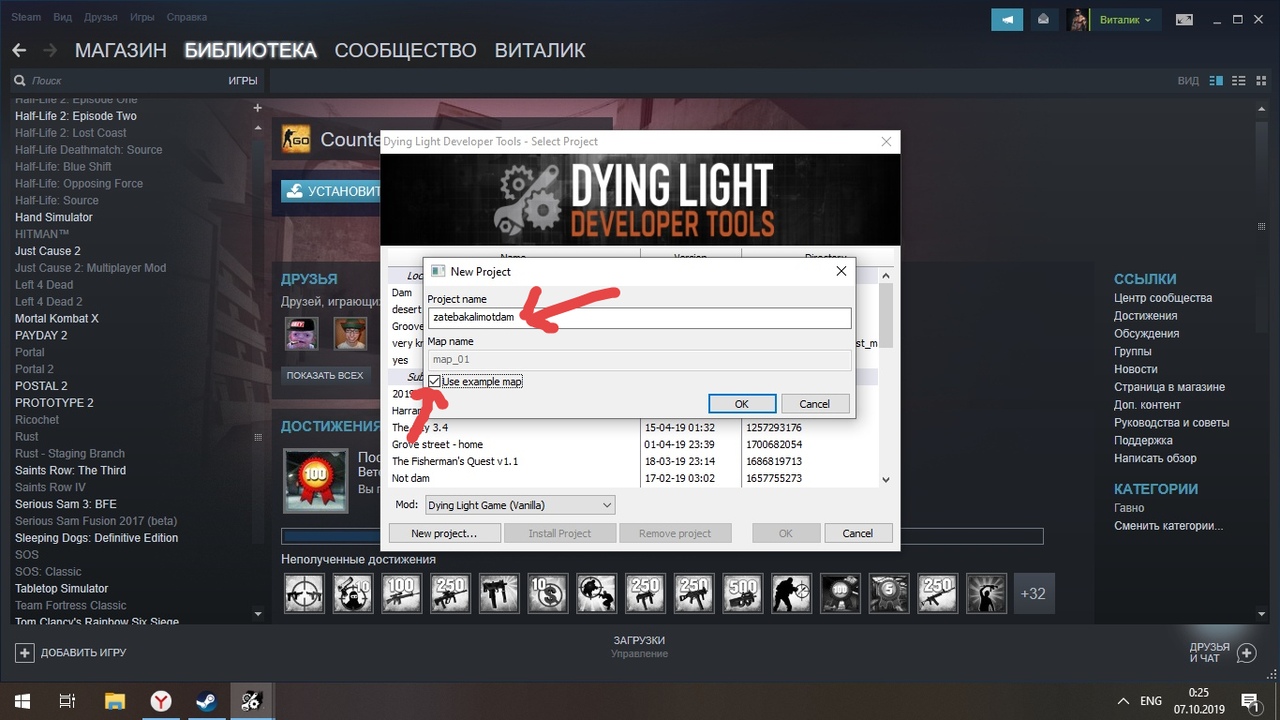Switch to Steam via taskbar icon
This screenshot has width=1280, height=720.
(x=206, y=701)
